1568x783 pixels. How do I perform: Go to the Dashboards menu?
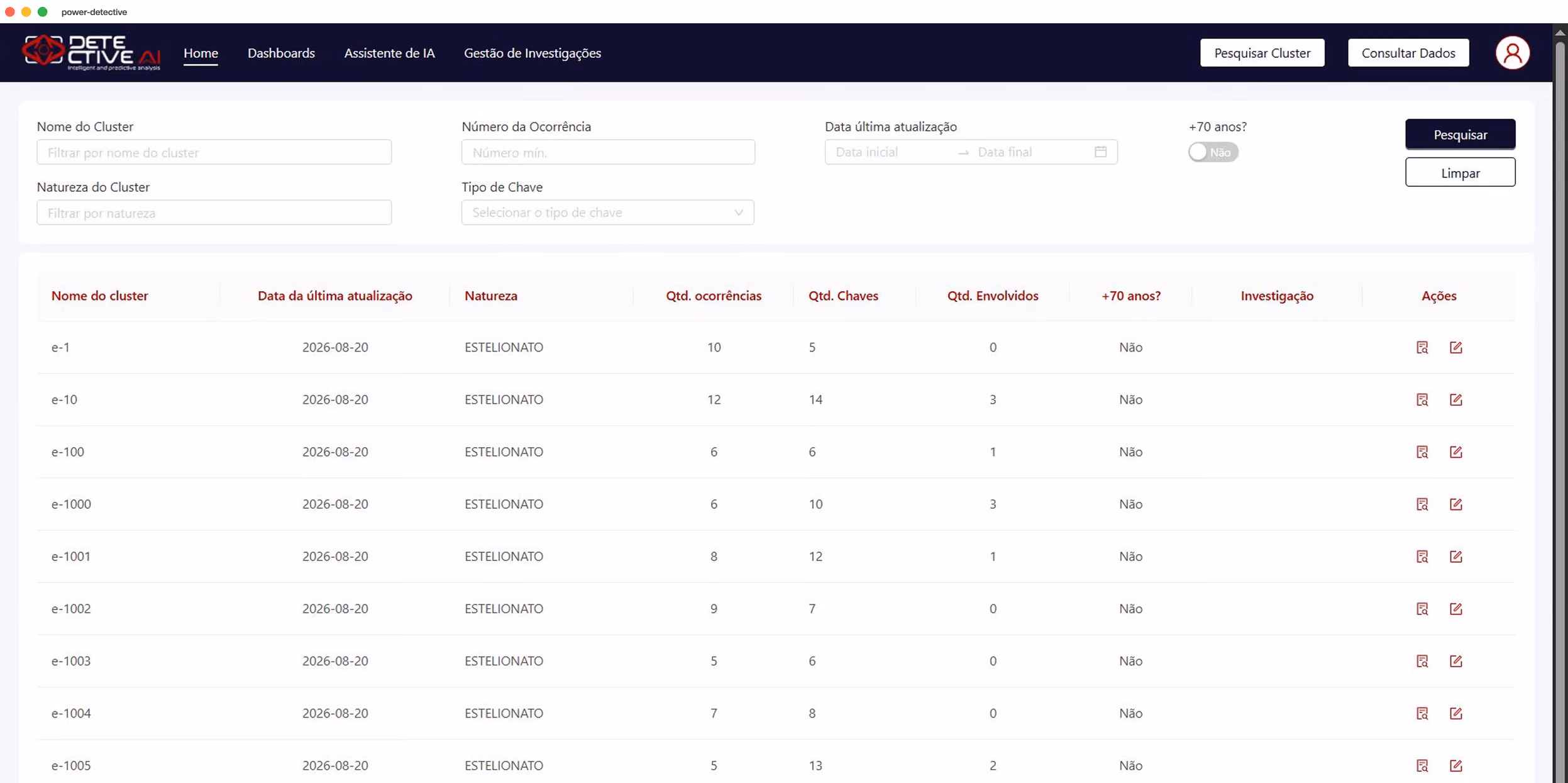pyautogui.click(x=281, y=53)
